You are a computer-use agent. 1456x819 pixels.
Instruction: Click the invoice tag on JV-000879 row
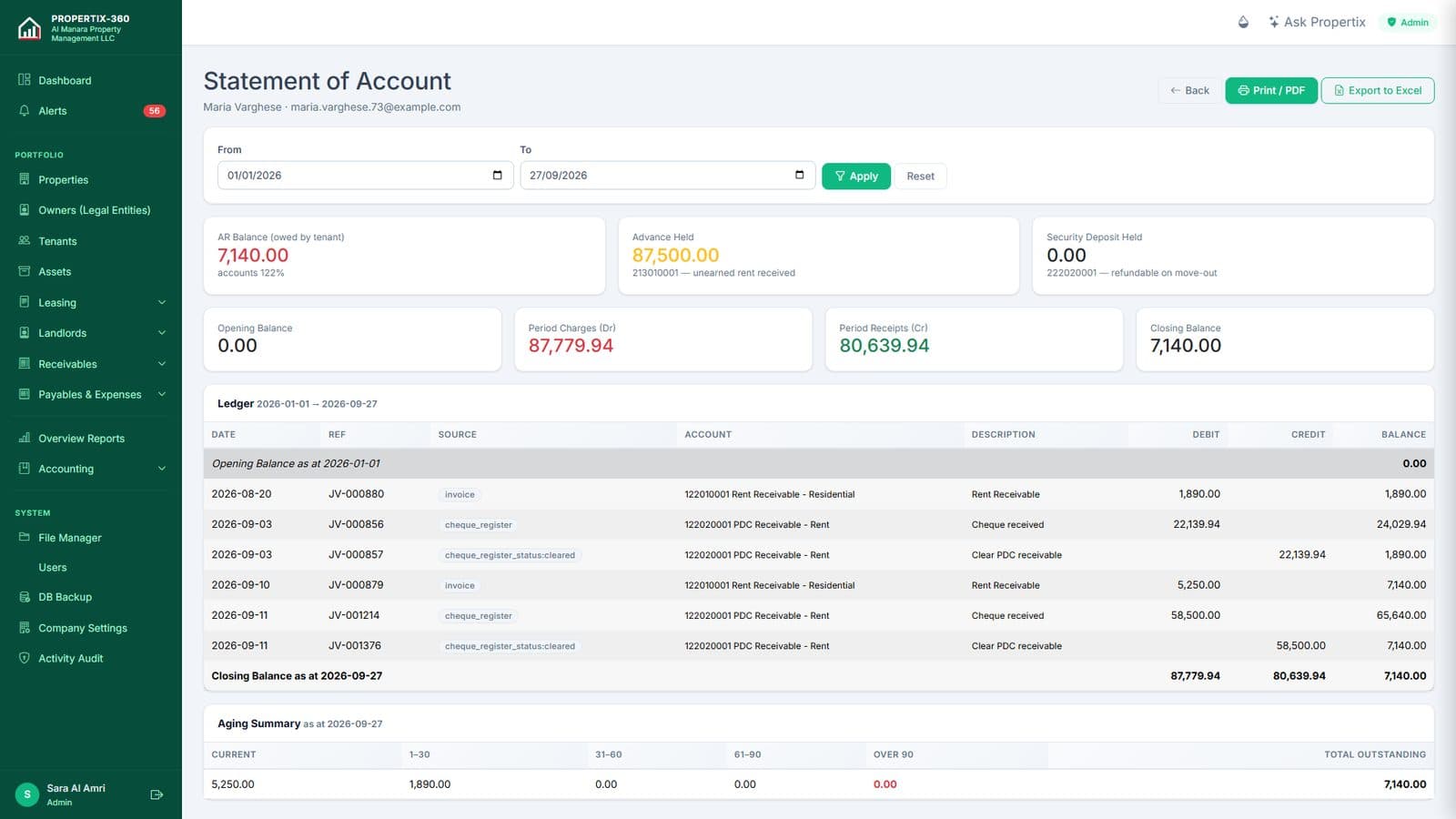[x=460, y=586]
